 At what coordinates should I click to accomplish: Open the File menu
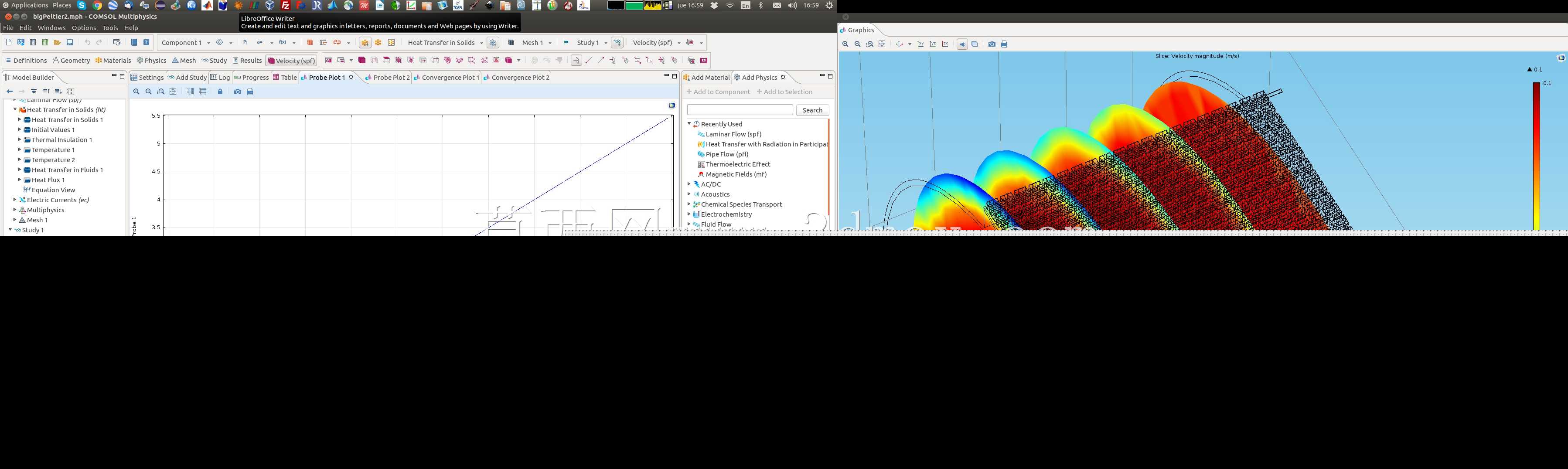8,28
